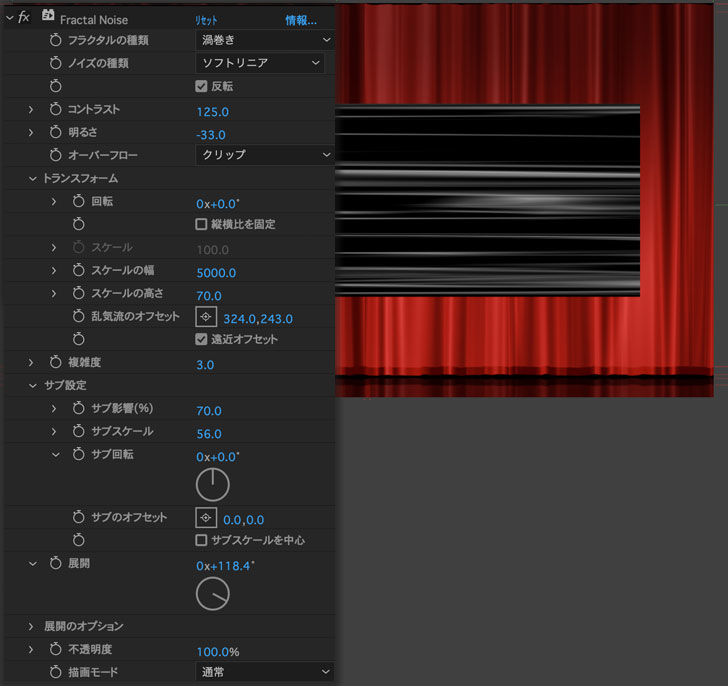Check the サブスケールを中心 checkbox
728x686 pixels.
coord(201,540)
